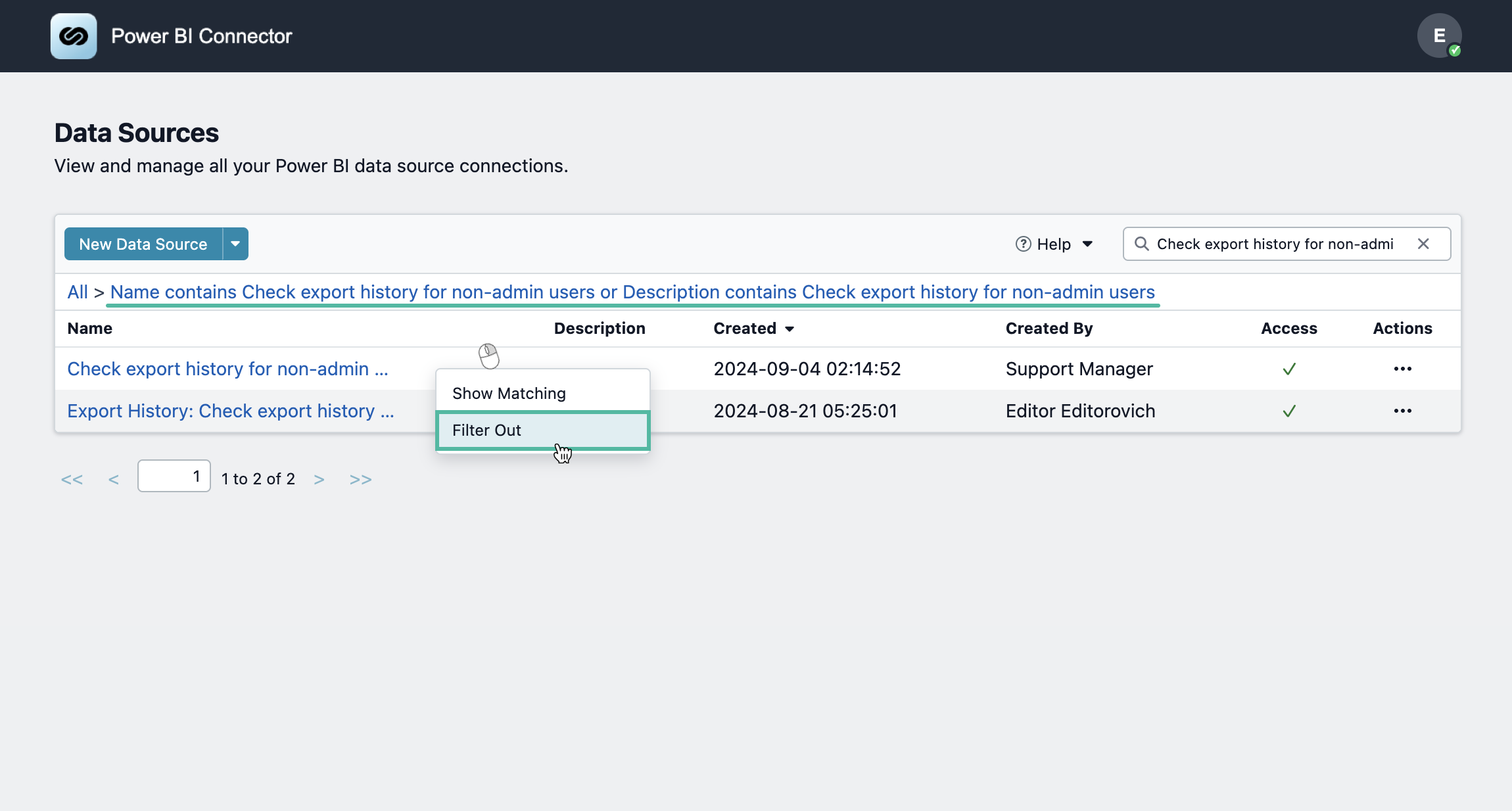Go to last page with >> button
Screen dimensions: 1512x811
(360, 479)
